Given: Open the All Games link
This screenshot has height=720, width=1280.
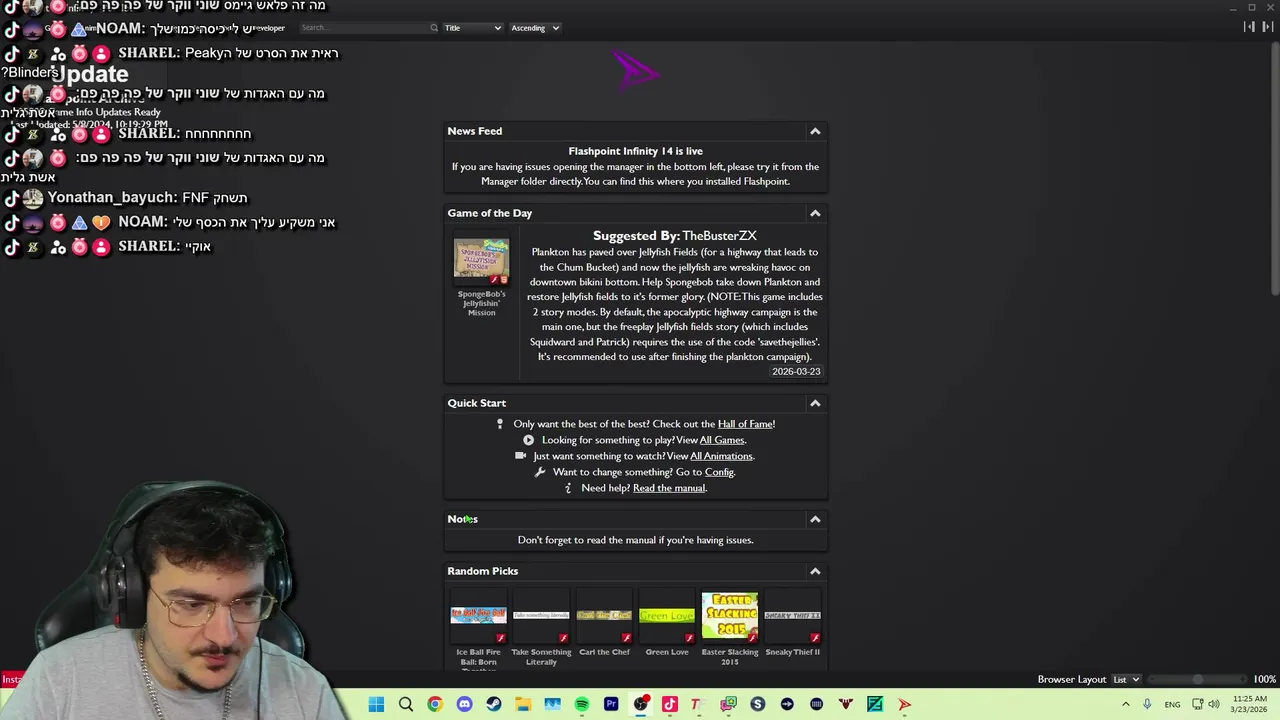Looking at the screenshot, I should click(722, 440).
